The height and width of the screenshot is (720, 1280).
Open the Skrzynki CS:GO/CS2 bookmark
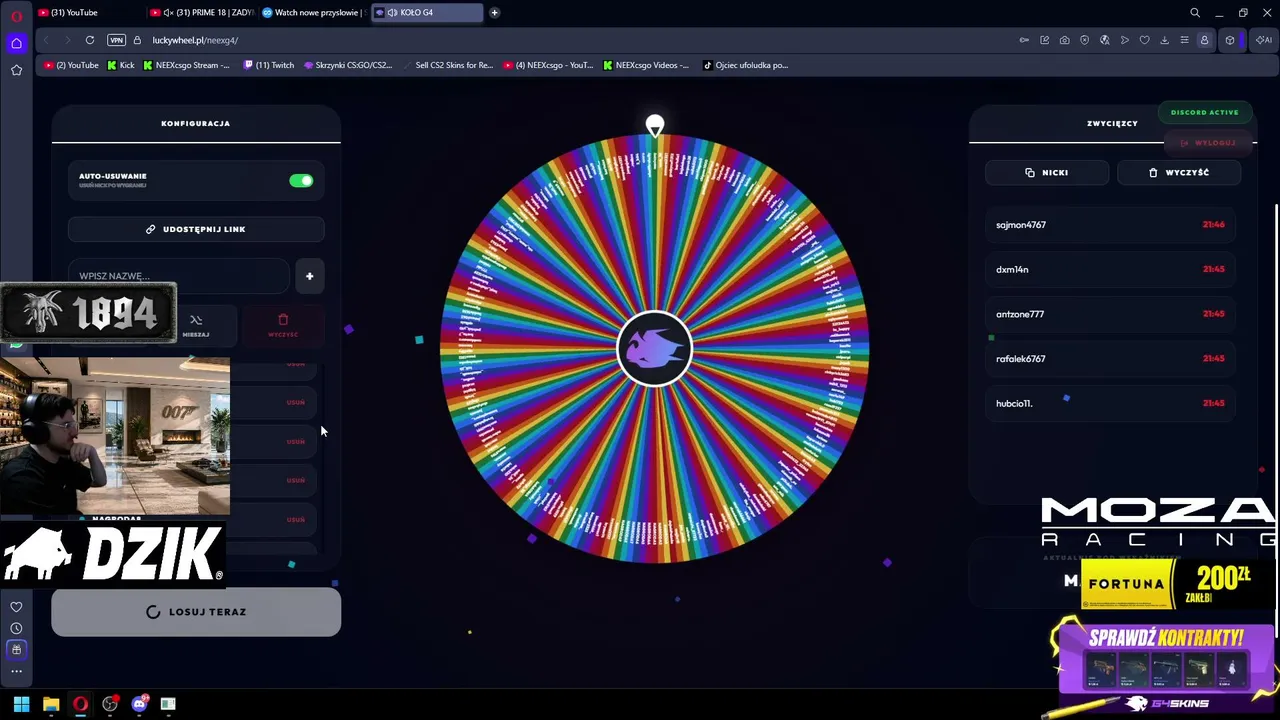click(348, 65)
